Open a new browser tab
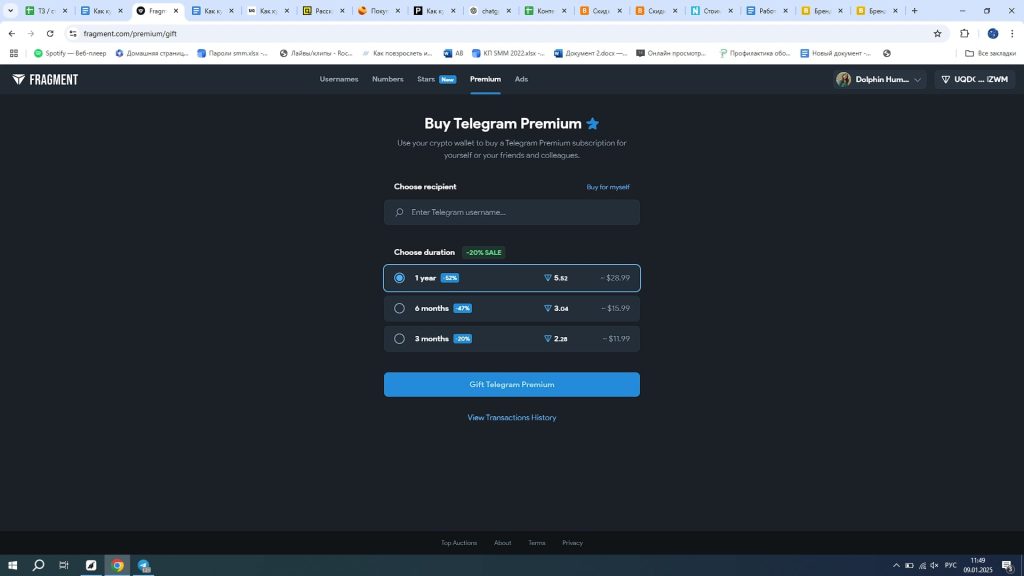Screen dimensions: 1024x576 click(x=914, y=10)
